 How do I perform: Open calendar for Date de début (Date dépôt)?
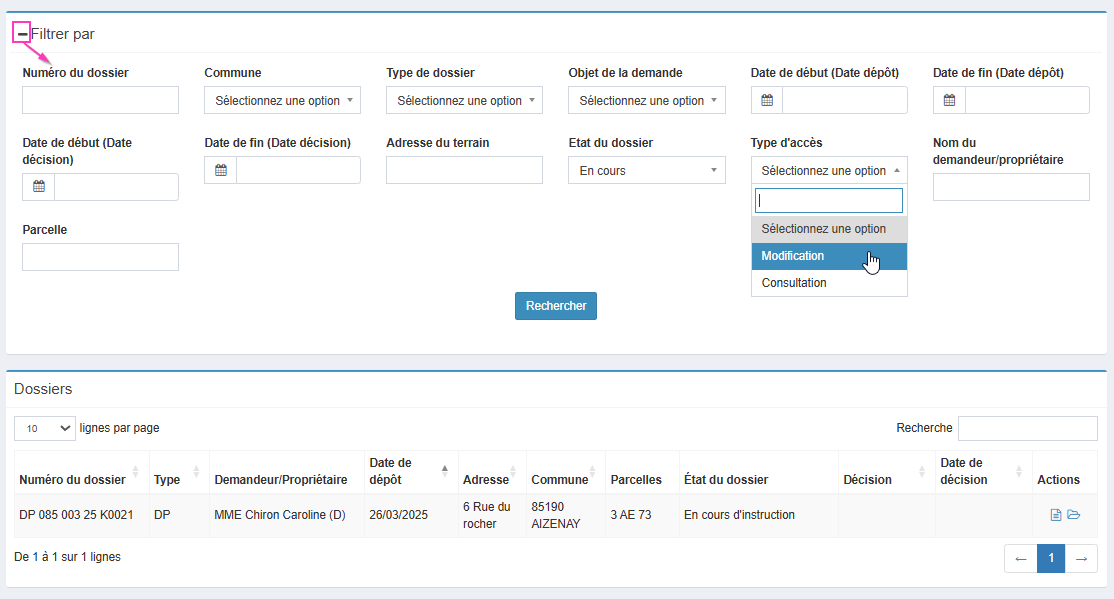coord(767,100)
